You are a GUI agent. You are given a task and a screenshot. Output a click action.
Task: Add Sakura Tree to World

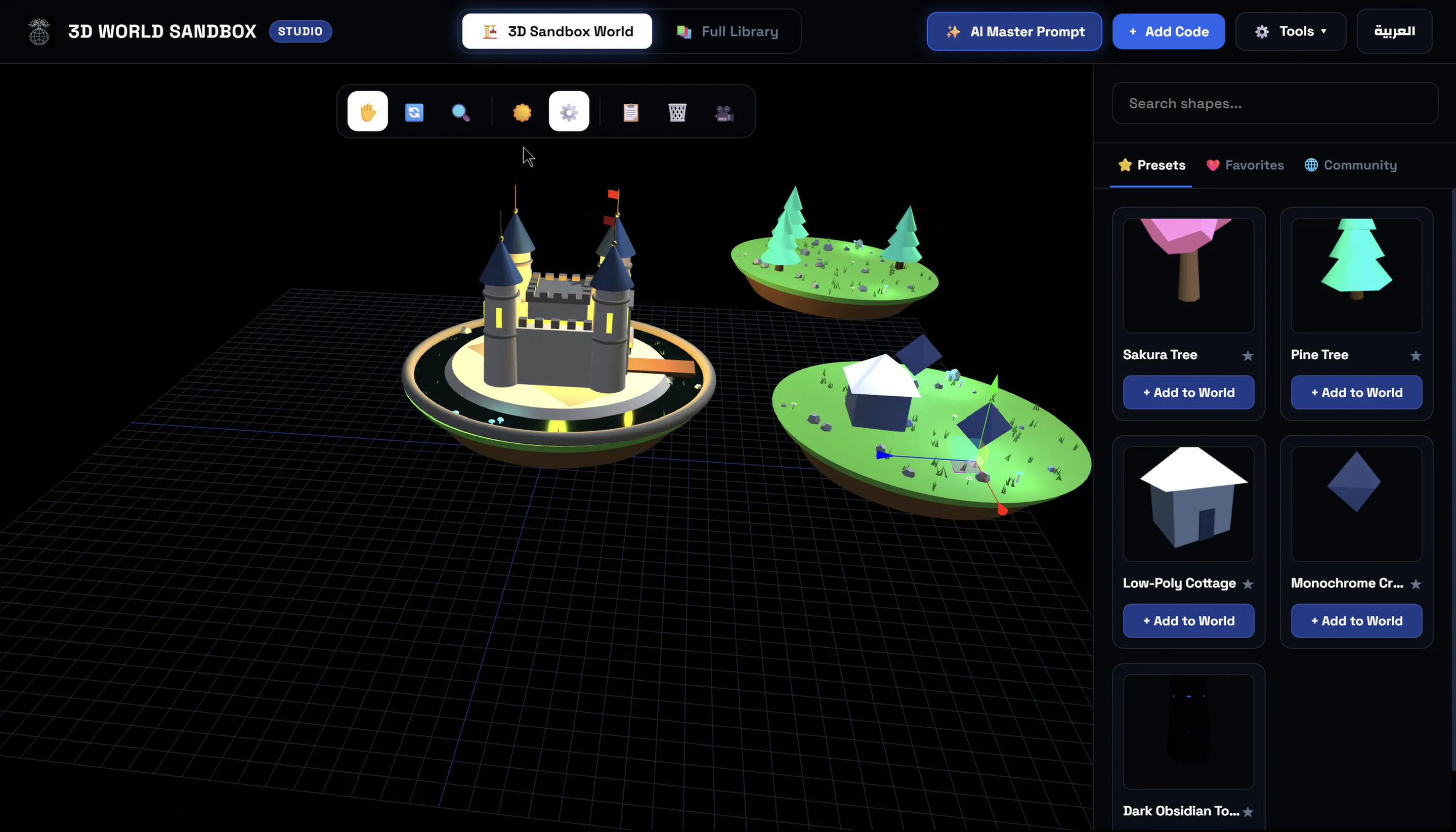[x=1189, y=392]
